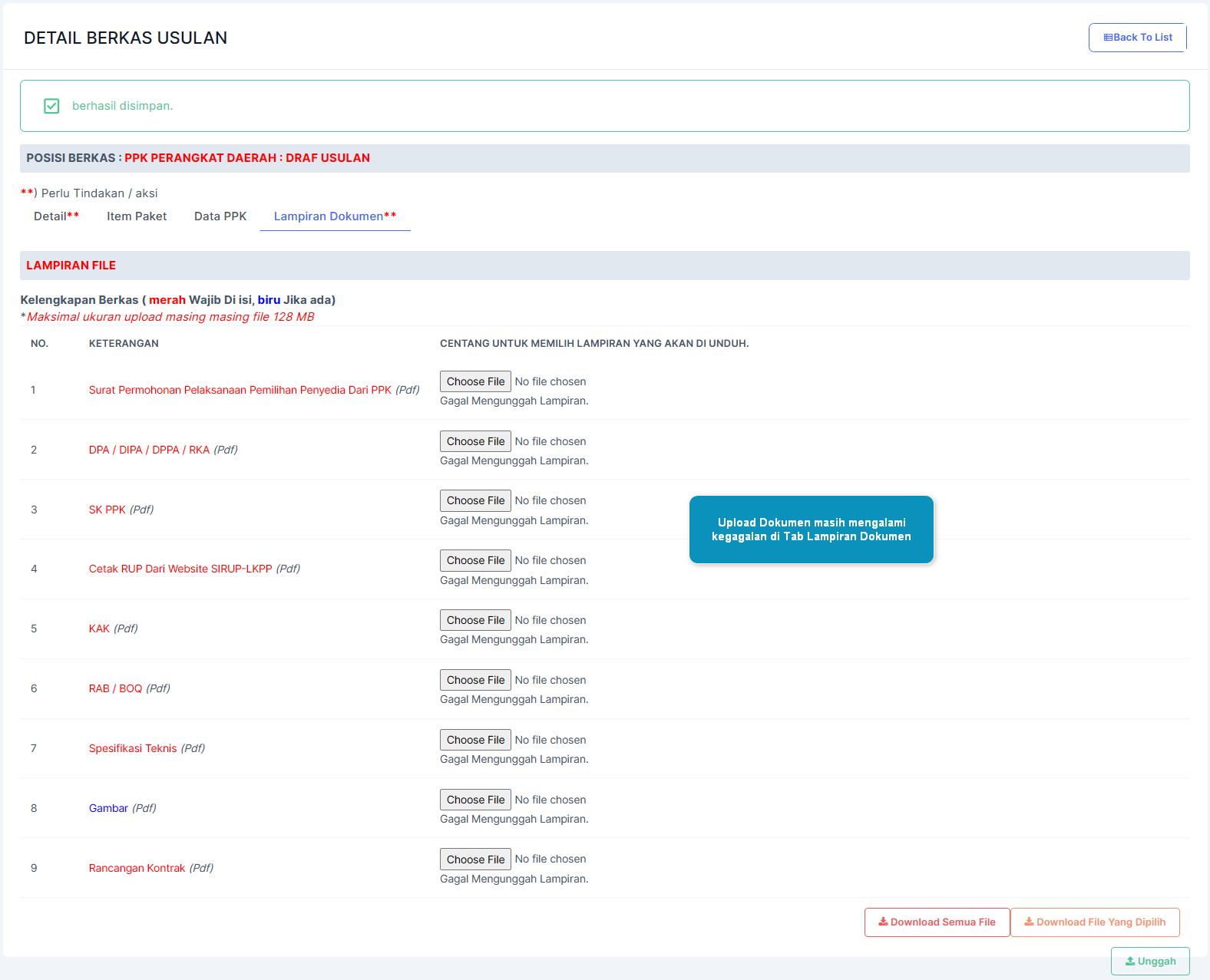The width and height of the screenshot is (1210, 980).
Task: Choose file for KAK row
Action: point(475,620)
